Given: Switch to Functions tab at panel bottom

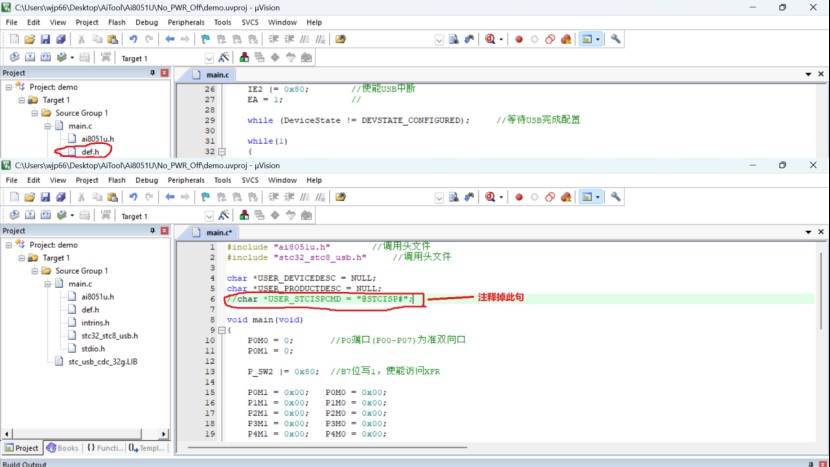Looking at the screenshot, I should tap(104, 448).
